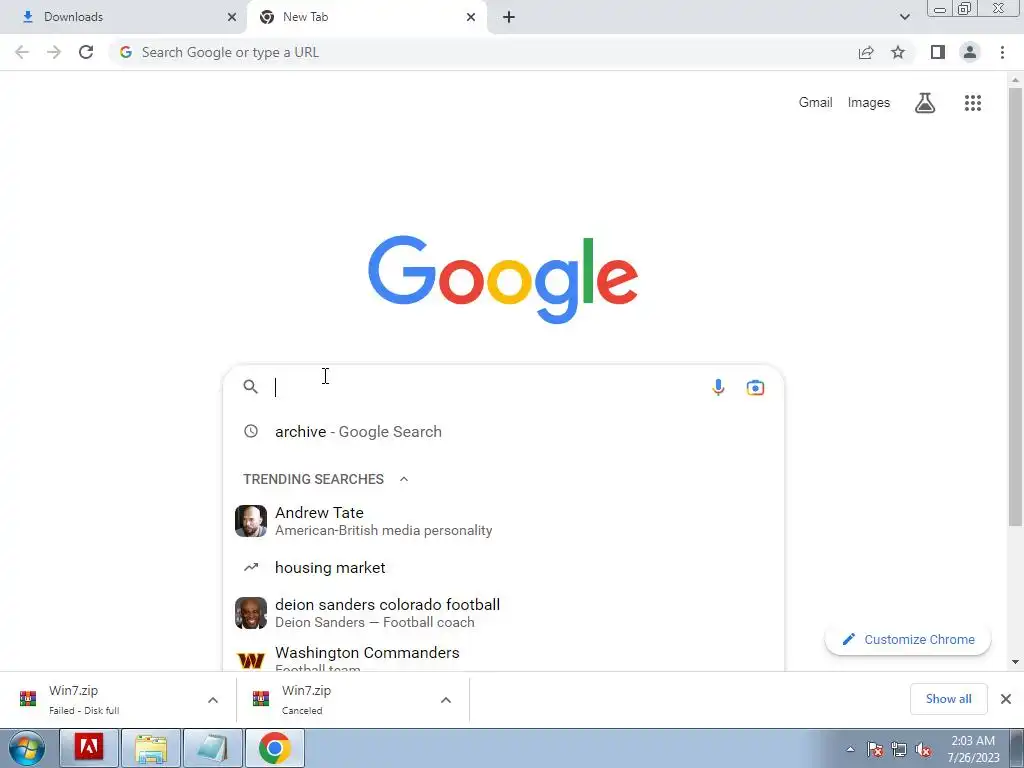The height and width of the screenshot is (768, 1024).
Task: Reload the current page
Action: [x=86, y=52]
